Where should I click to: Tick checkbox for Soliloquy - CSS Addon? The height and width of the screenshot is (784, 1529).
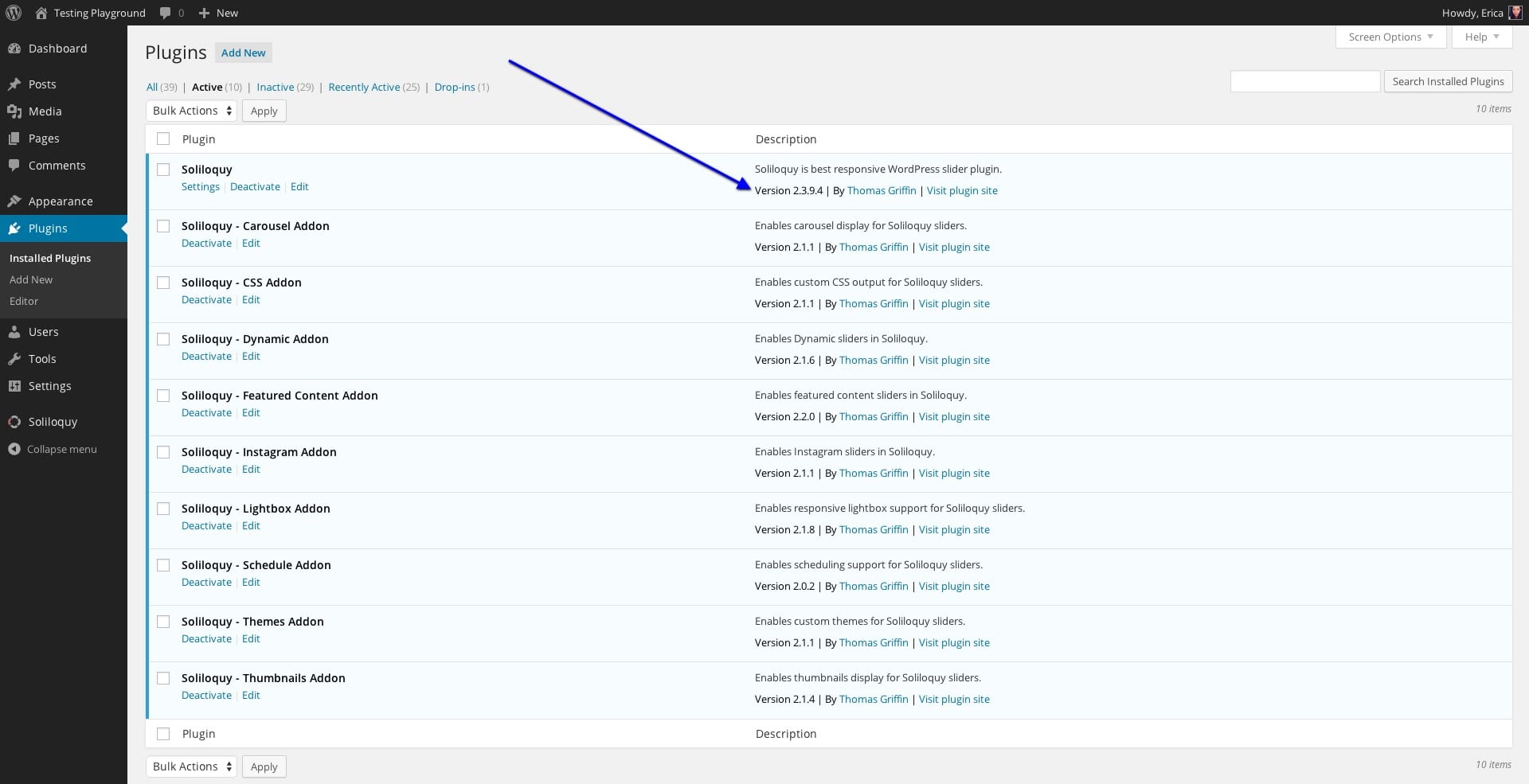click(163, 283)
